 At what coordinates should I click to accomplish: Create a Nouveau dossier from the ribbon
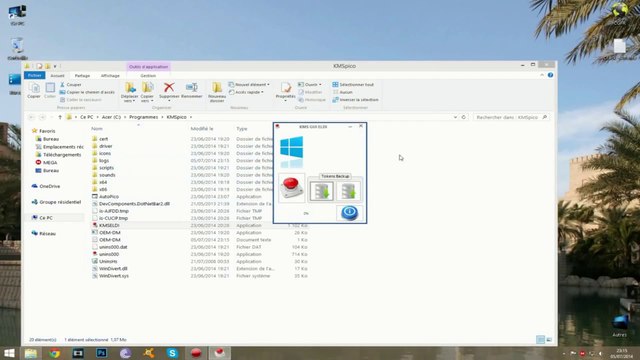click(x=217, y=91)
